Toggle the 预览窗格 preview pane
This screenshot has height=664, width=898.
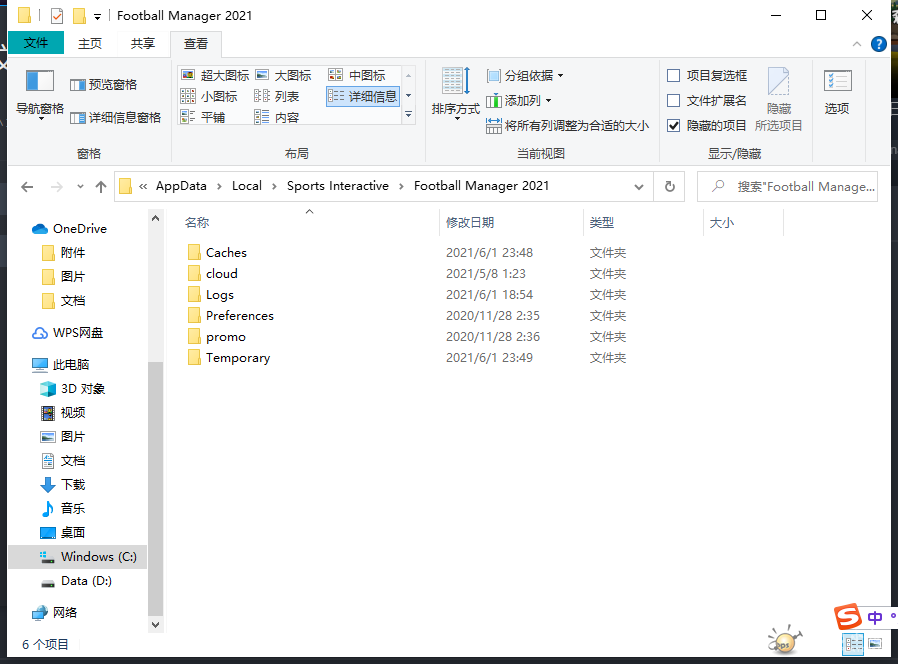104,85
